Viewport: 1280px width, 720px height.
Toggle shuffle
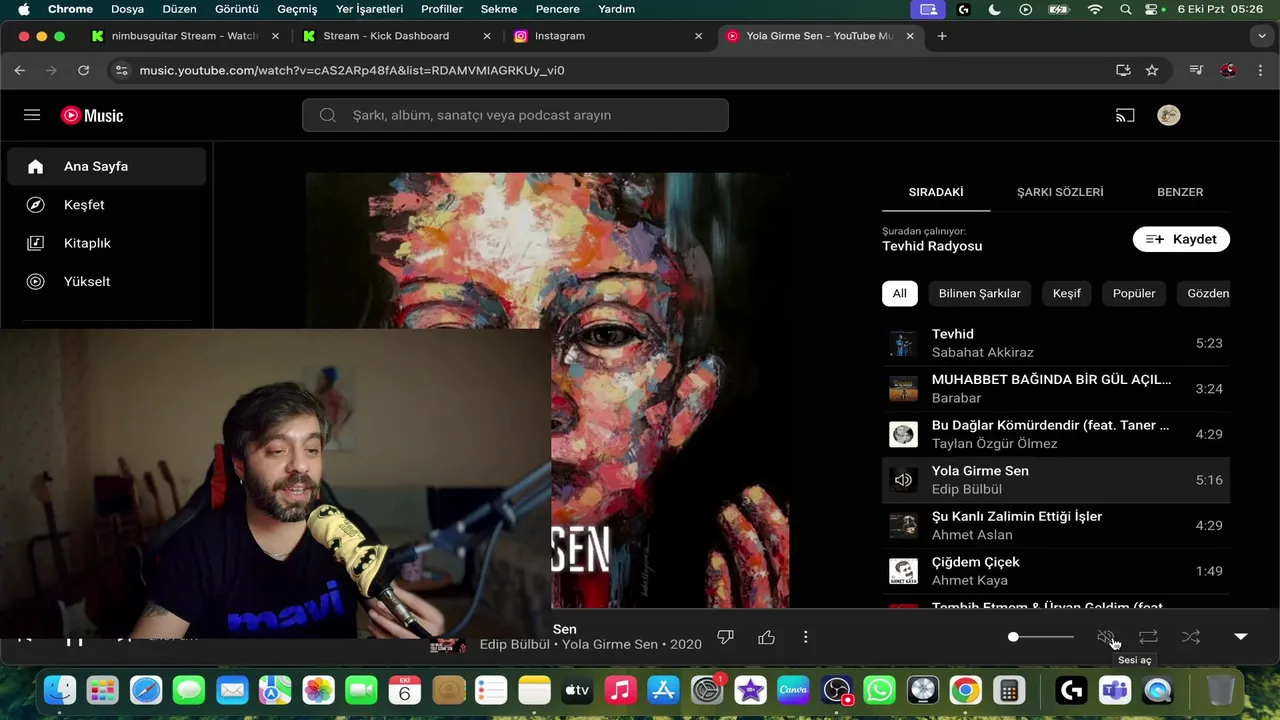(1190, 637)
